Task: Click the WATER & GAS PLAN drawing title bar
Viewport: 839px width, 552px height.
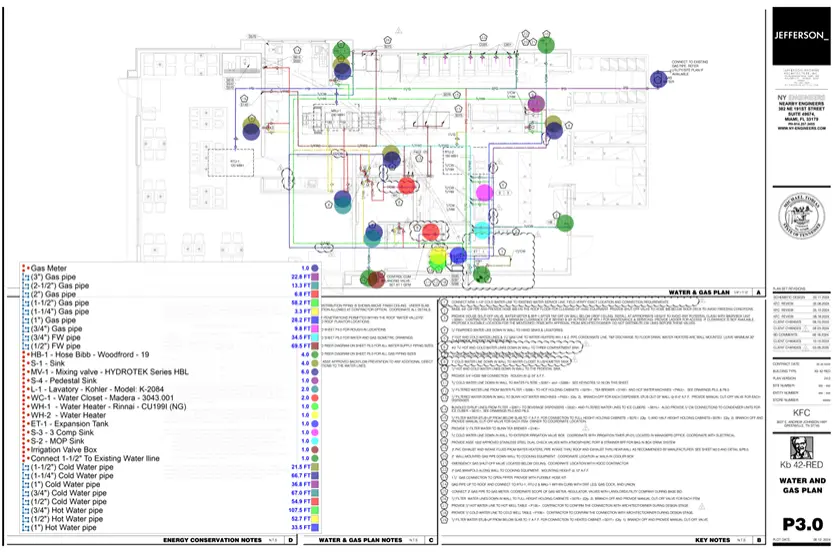Action: [x=699, y=293]
